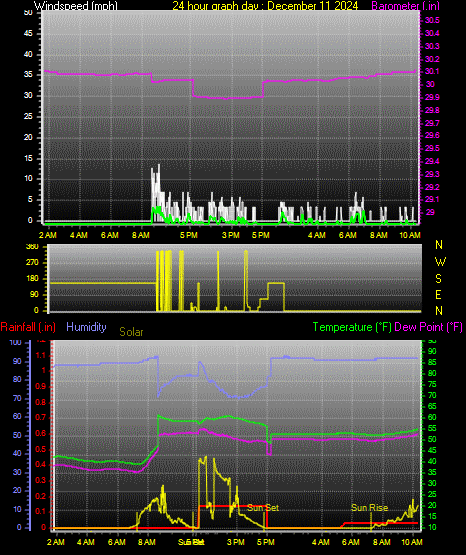Click the Barometer (in) axis title
Image resolution: width=466 pixels, height=555 pixels.
click(x=406, y=6)
